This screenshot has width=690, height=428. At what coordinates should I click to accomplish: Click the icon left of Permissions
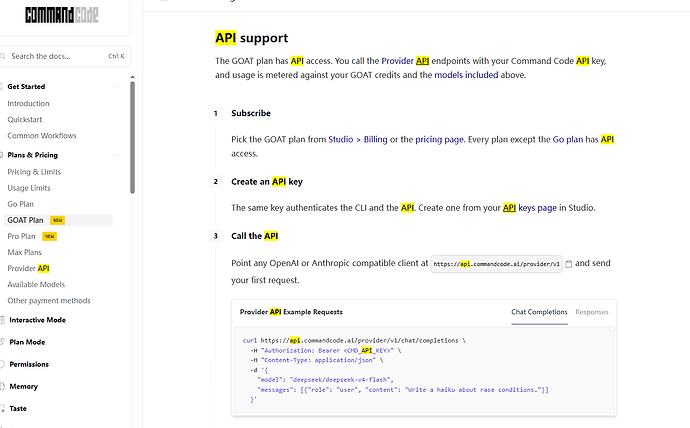pyautogui.click(x=2, y=364)
